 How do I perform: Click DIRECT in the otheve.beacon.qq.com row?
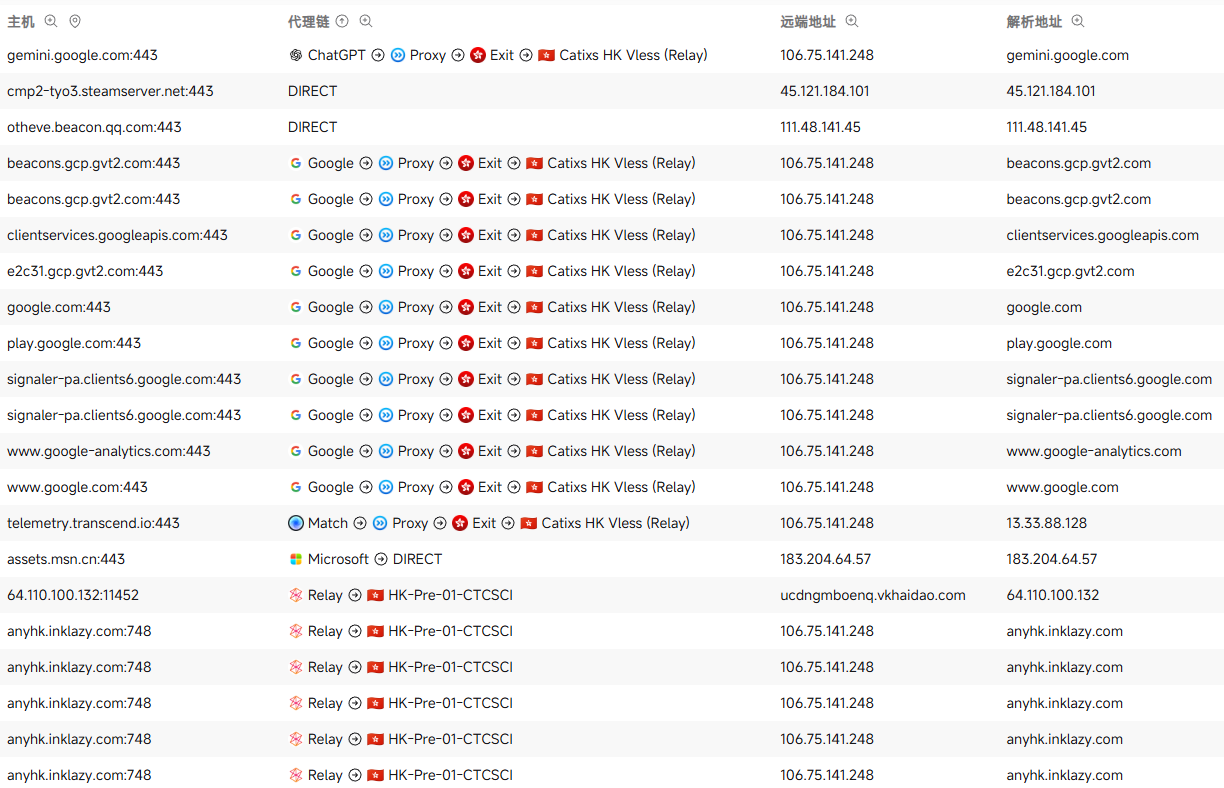point(312,127)
